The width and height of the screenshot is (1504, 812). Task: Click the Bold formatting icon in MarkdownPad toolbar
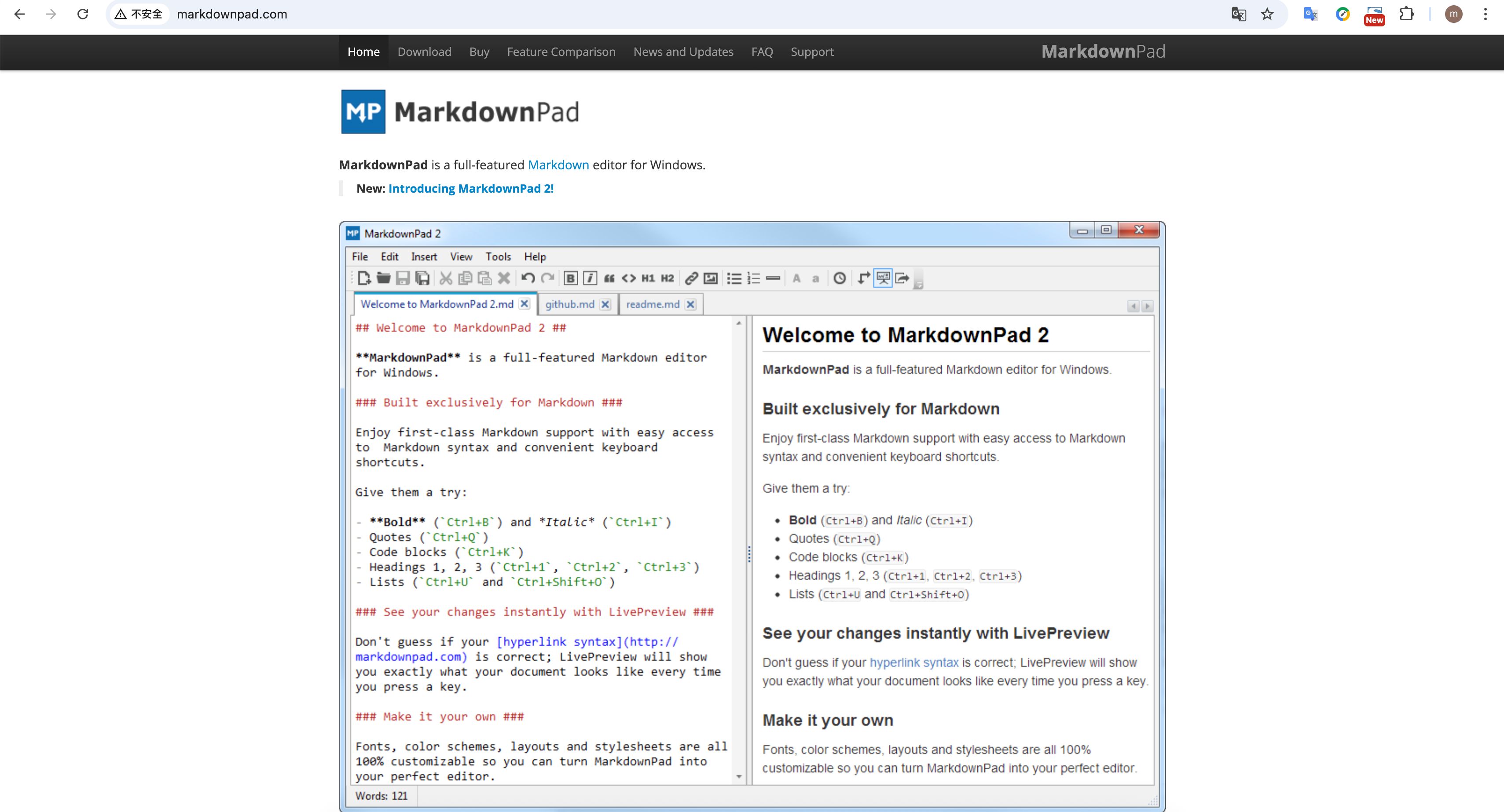[570, 278]
